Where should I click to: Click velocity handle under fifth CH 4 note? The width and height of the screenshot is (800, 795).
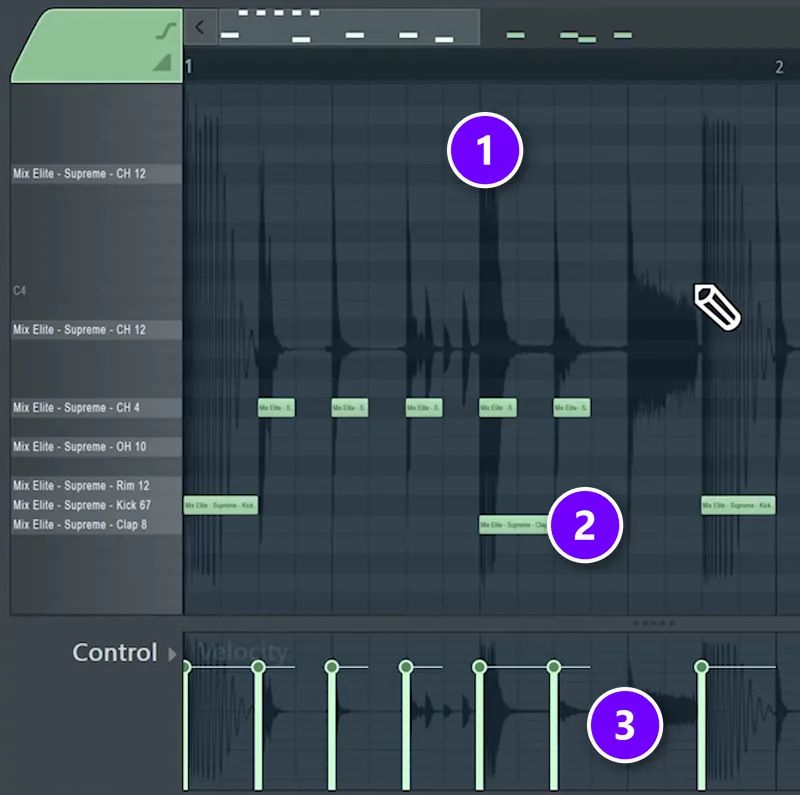click(x=554, y=667)
